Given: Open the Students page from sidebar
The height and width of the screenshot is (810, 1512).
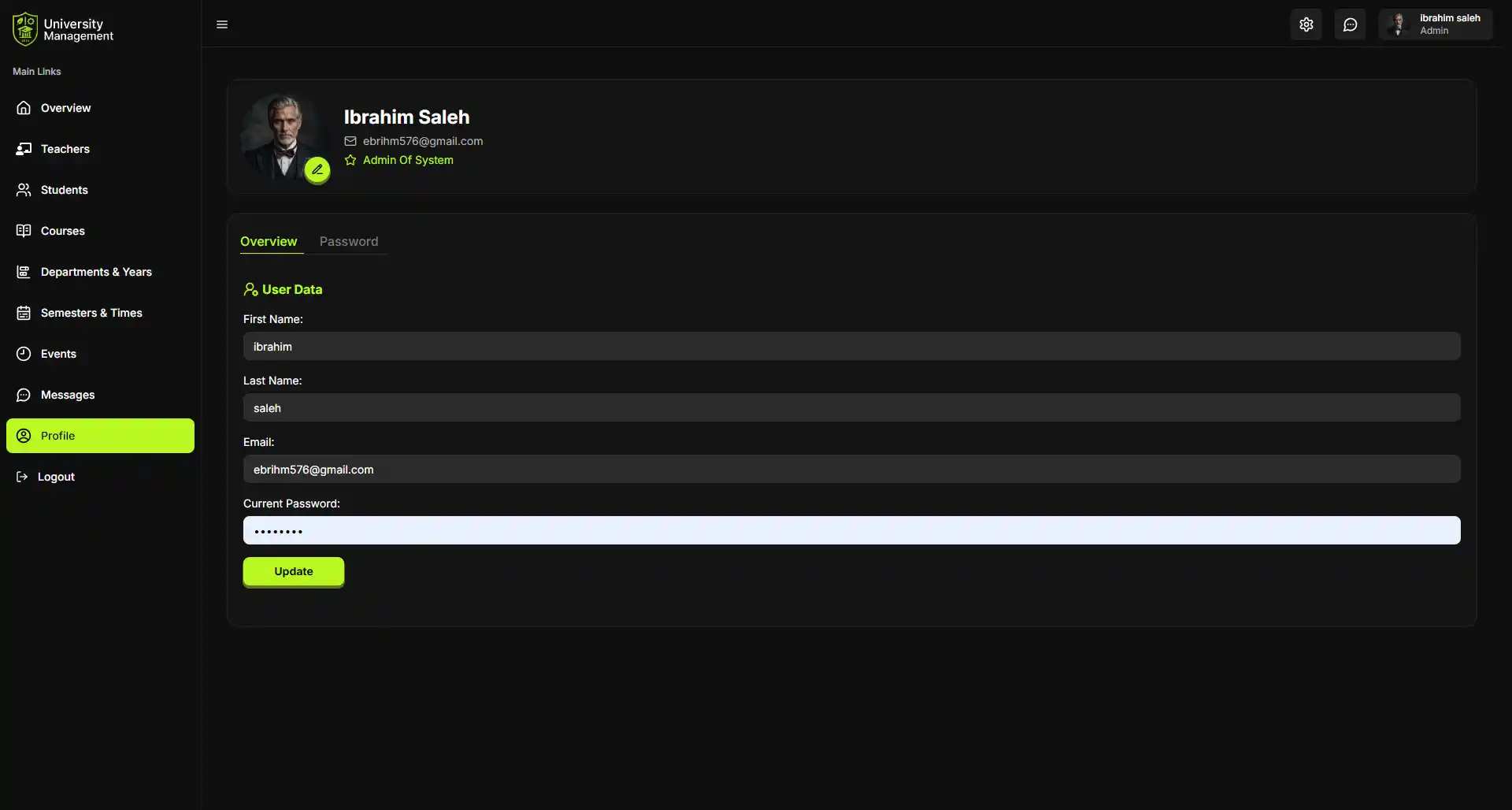Looking at the screenshot, I should 65,190.
